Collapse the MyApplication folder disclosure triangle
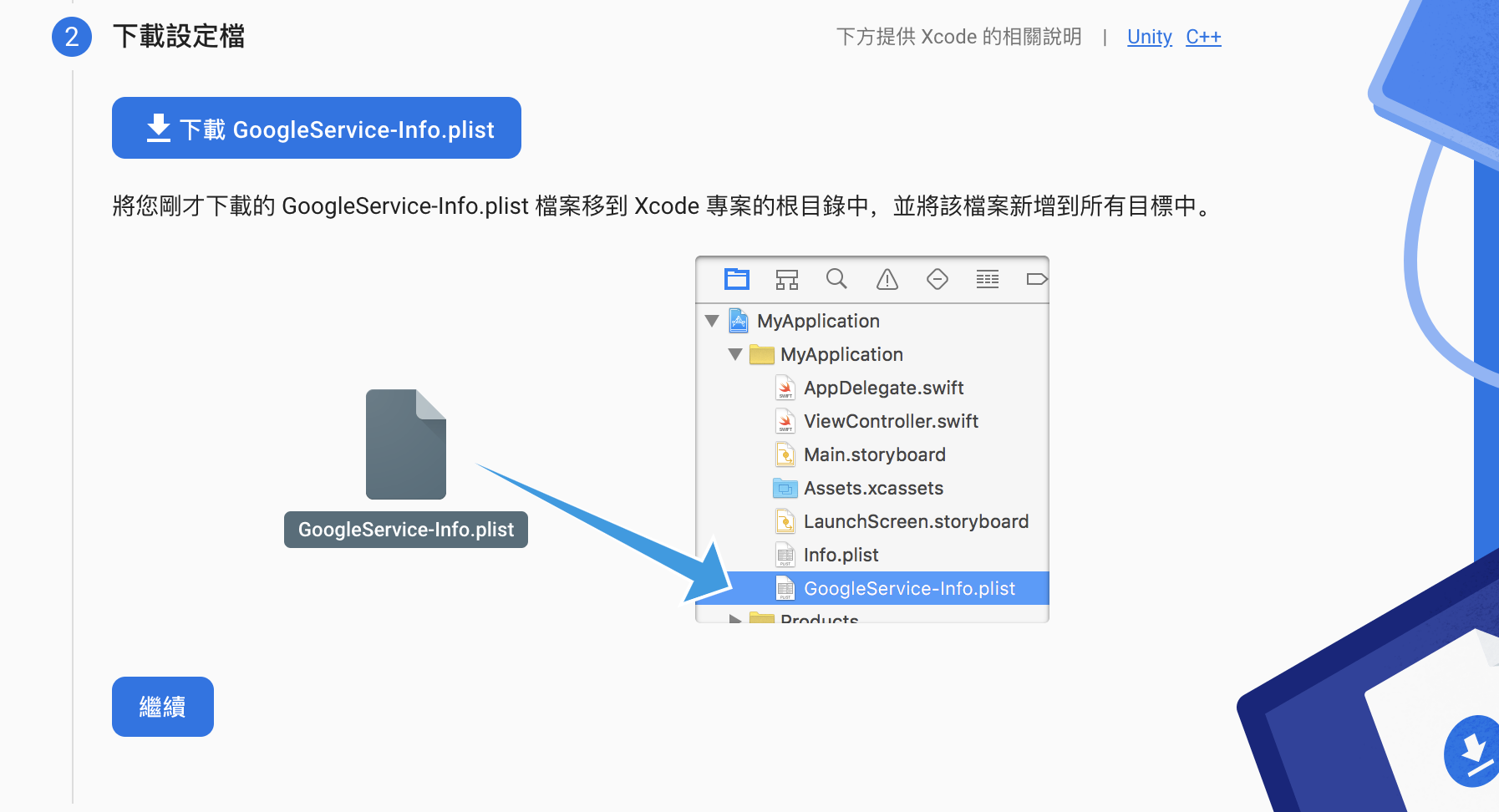Image resolution: width=1499 pixels, height=812 pixels. coord(735,354)
